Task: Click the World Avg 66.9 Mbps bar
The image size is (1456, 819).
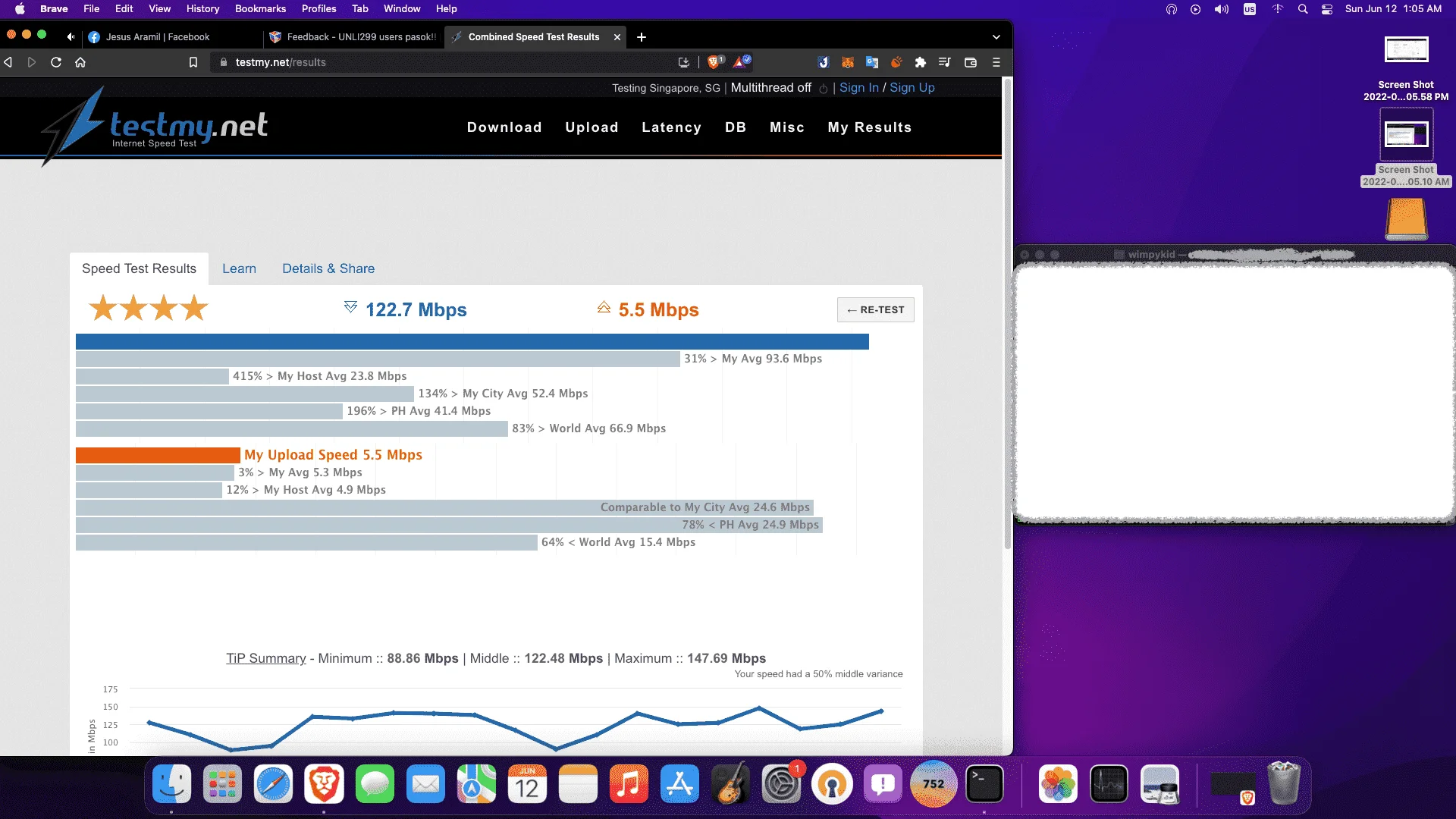Action: (x=292, y=428)
